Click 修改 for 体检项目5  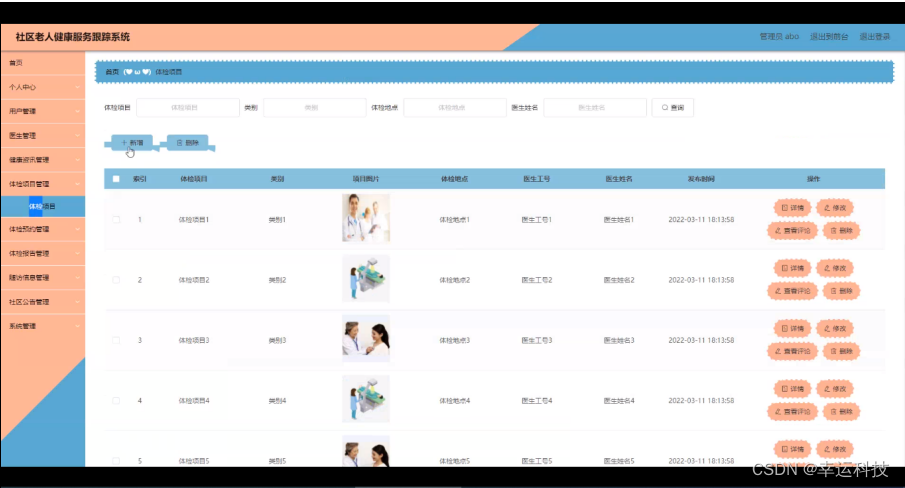point(835,449)
